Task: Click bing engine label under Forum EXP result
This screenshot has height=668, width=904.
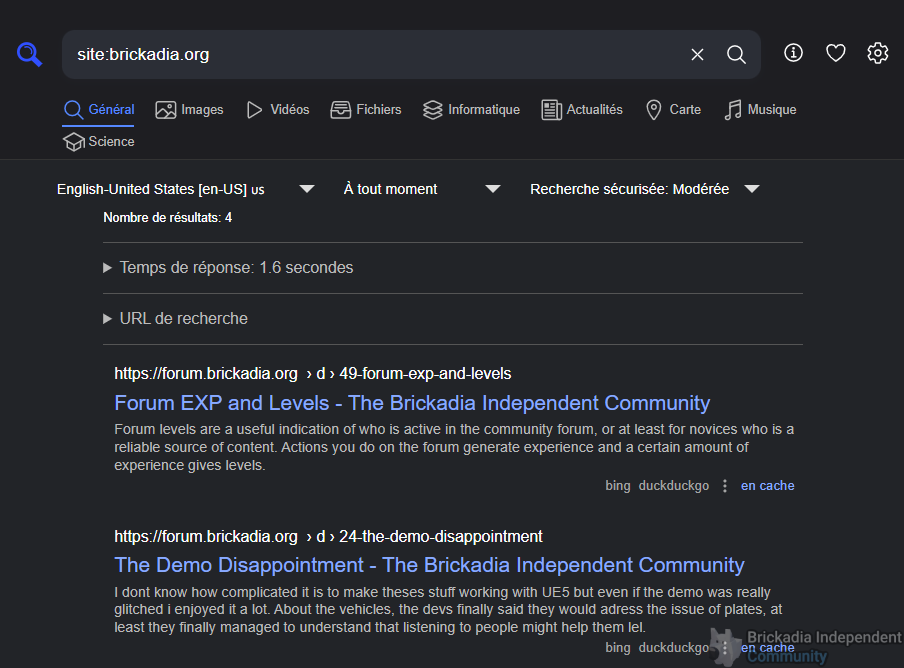Action: click(x=617, y=486)
